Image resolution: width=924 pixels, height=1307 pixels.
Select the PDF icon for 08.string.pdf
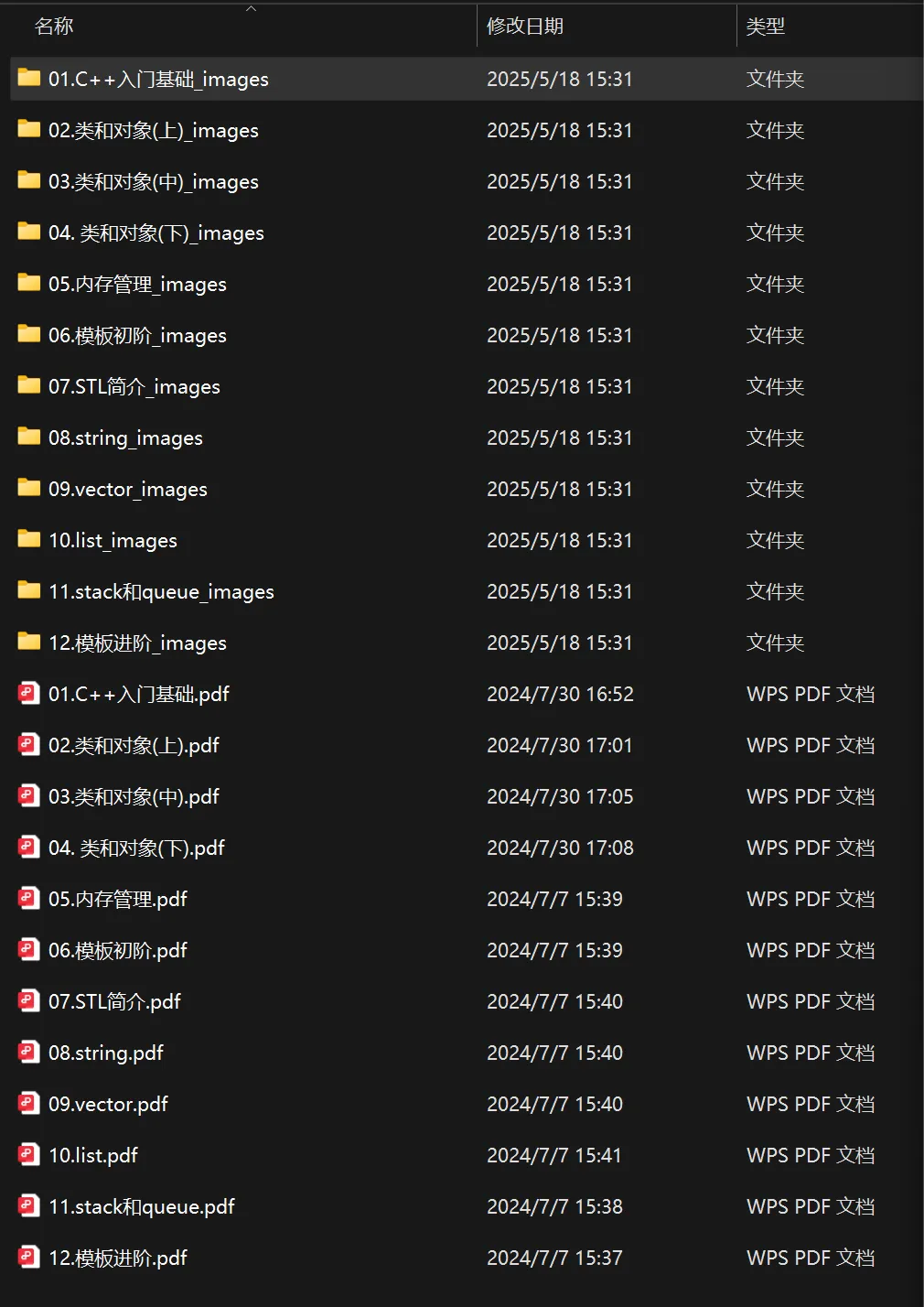[29, 1052]
